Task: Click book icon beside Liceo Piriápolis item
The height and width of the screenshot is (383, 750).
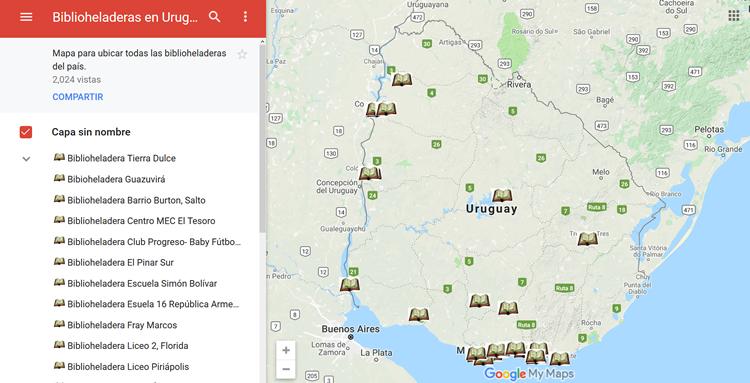Action: (x=59, y=365)
